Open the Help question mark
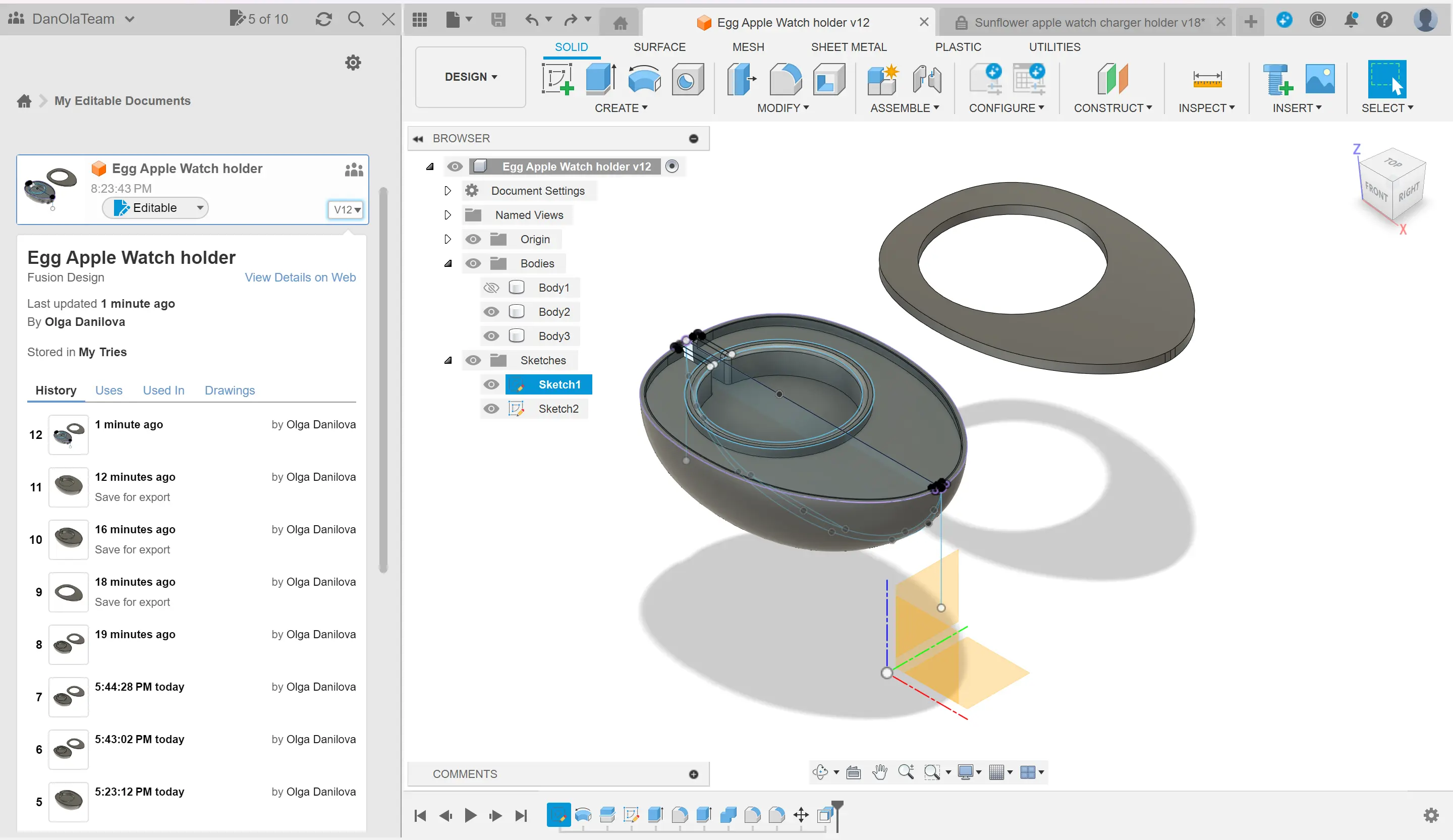The image size is (1453, 840). coord(1384,21)
